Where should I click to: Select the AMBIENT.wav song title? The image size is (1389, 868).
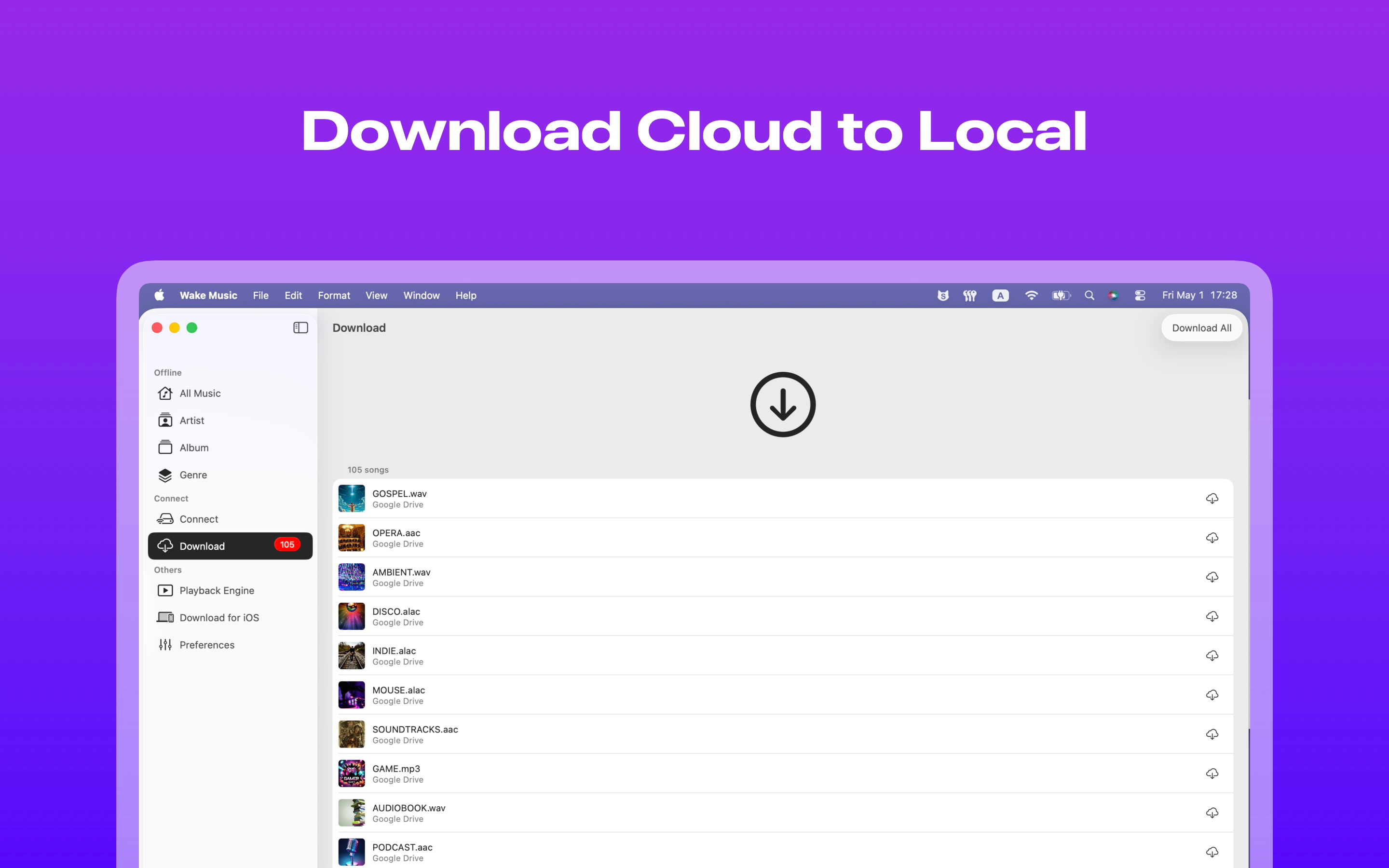[x=401, y=572]
